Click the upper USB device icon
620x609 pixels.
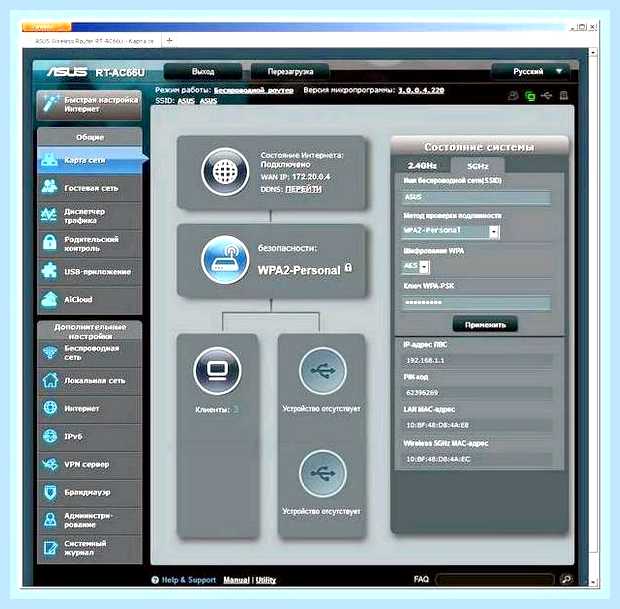click(x=323, y=371)
